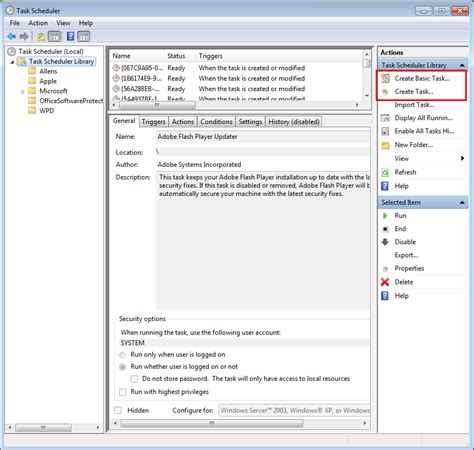Switch to the Settings tab
This screenshot has height=450, width=474.
coord(250,122)
